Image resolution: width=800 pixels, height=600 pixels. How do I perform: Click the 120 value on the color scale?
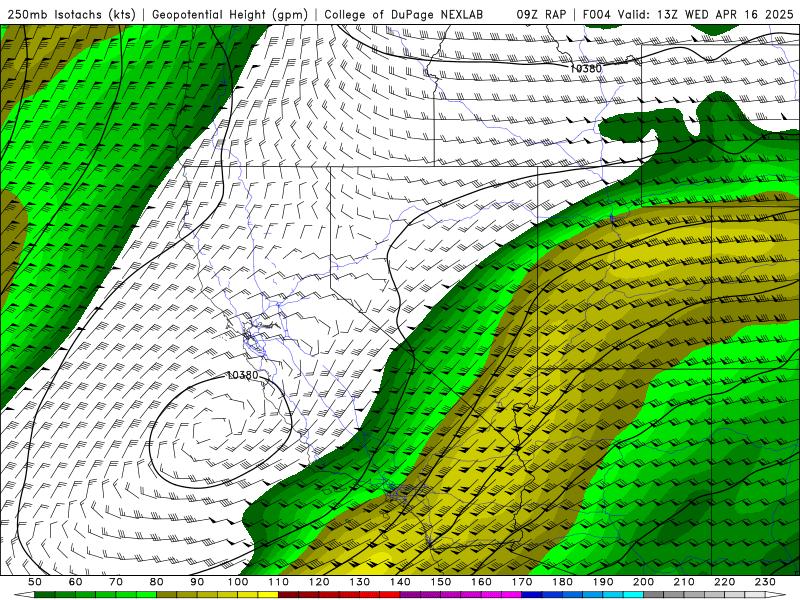coord(319,582)
